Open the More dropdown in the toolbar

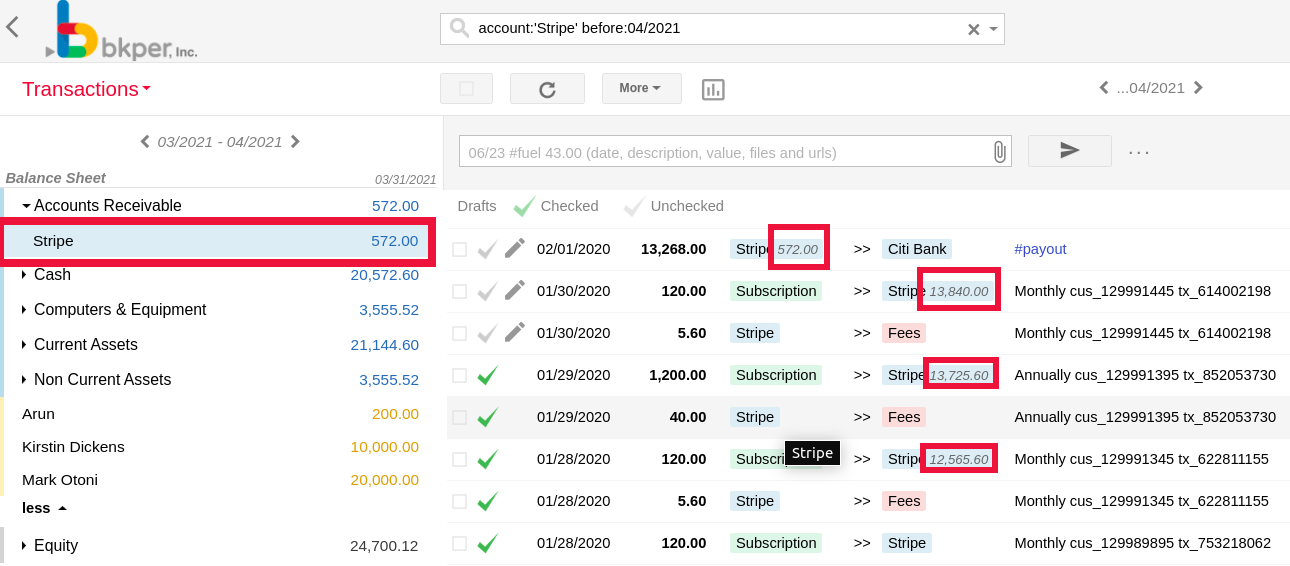(x=641, y=88)
